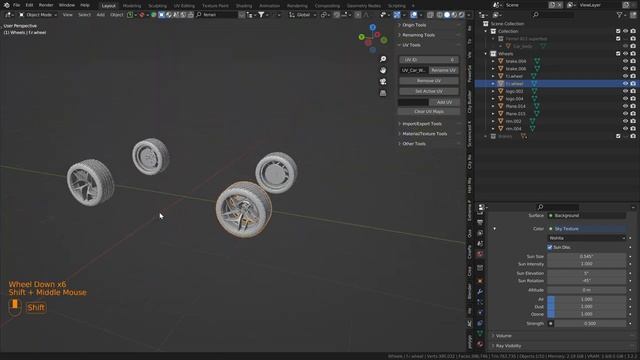The image size is (640, 360).
Task: Hide brake.004 with its eye icon
Action: 625,61
